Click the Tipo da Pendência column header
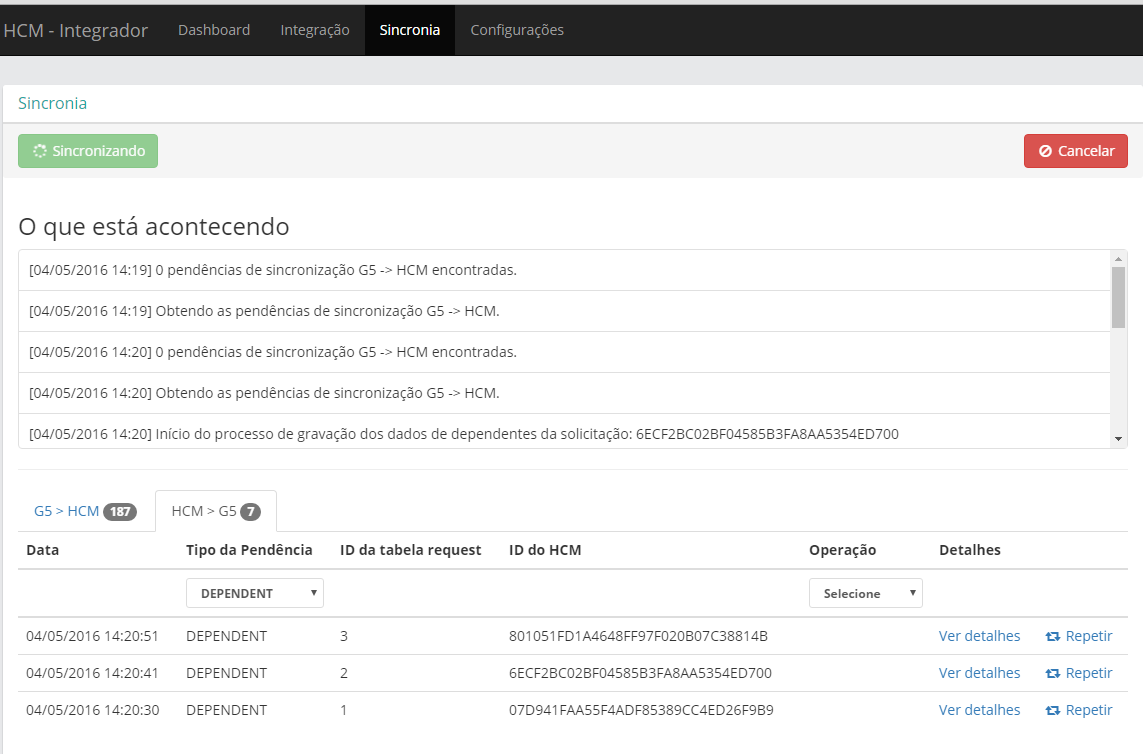1143x754 pixels. (x=249, y=550)
